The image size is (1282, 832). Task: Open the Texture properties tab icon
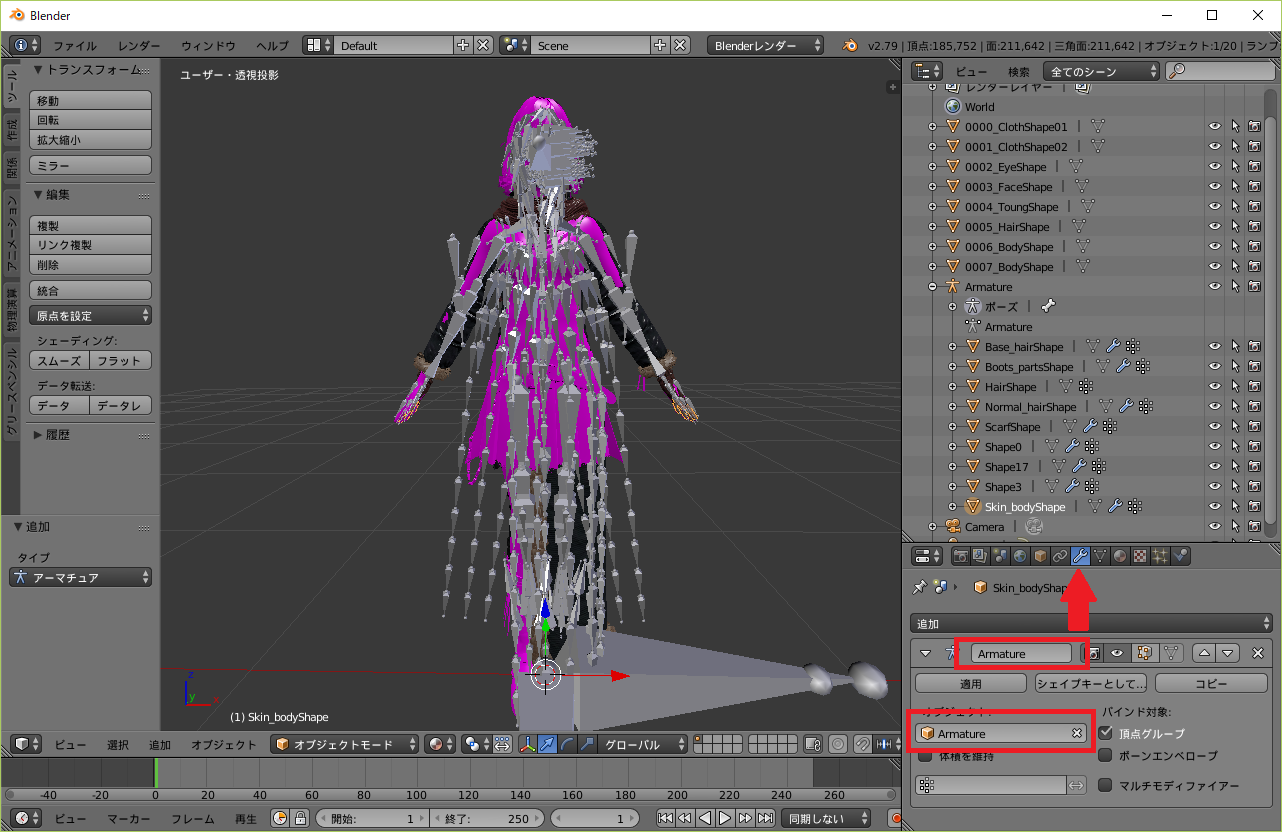point(1140,556)
